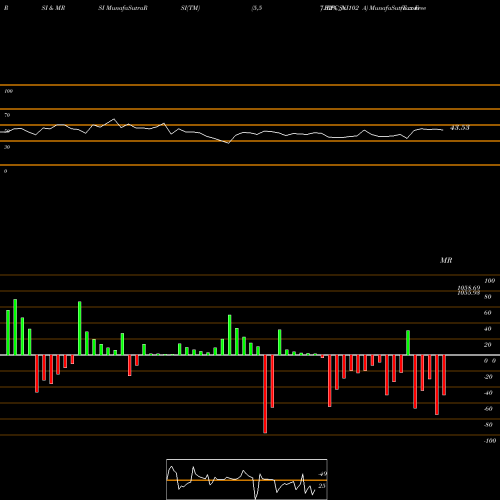Select the tallest green MR bar near left edge

click(15, 327)
